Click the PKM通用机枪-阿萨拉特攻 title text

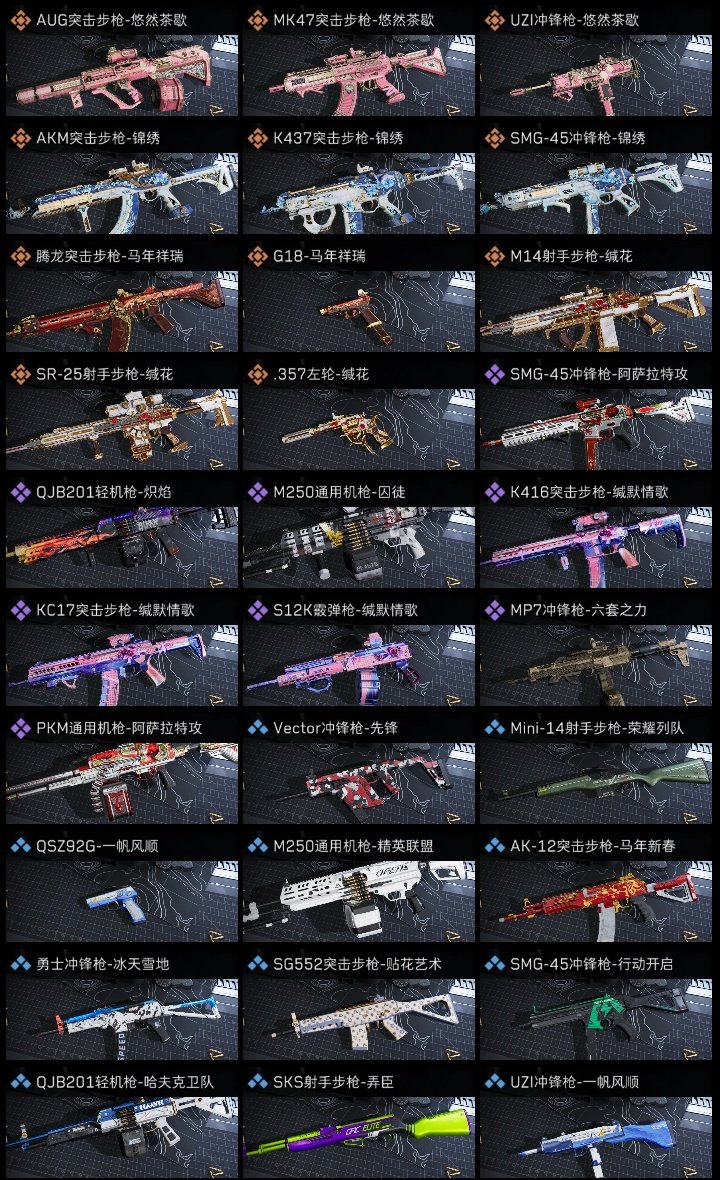pyautogui.click(x=119, y=728)
